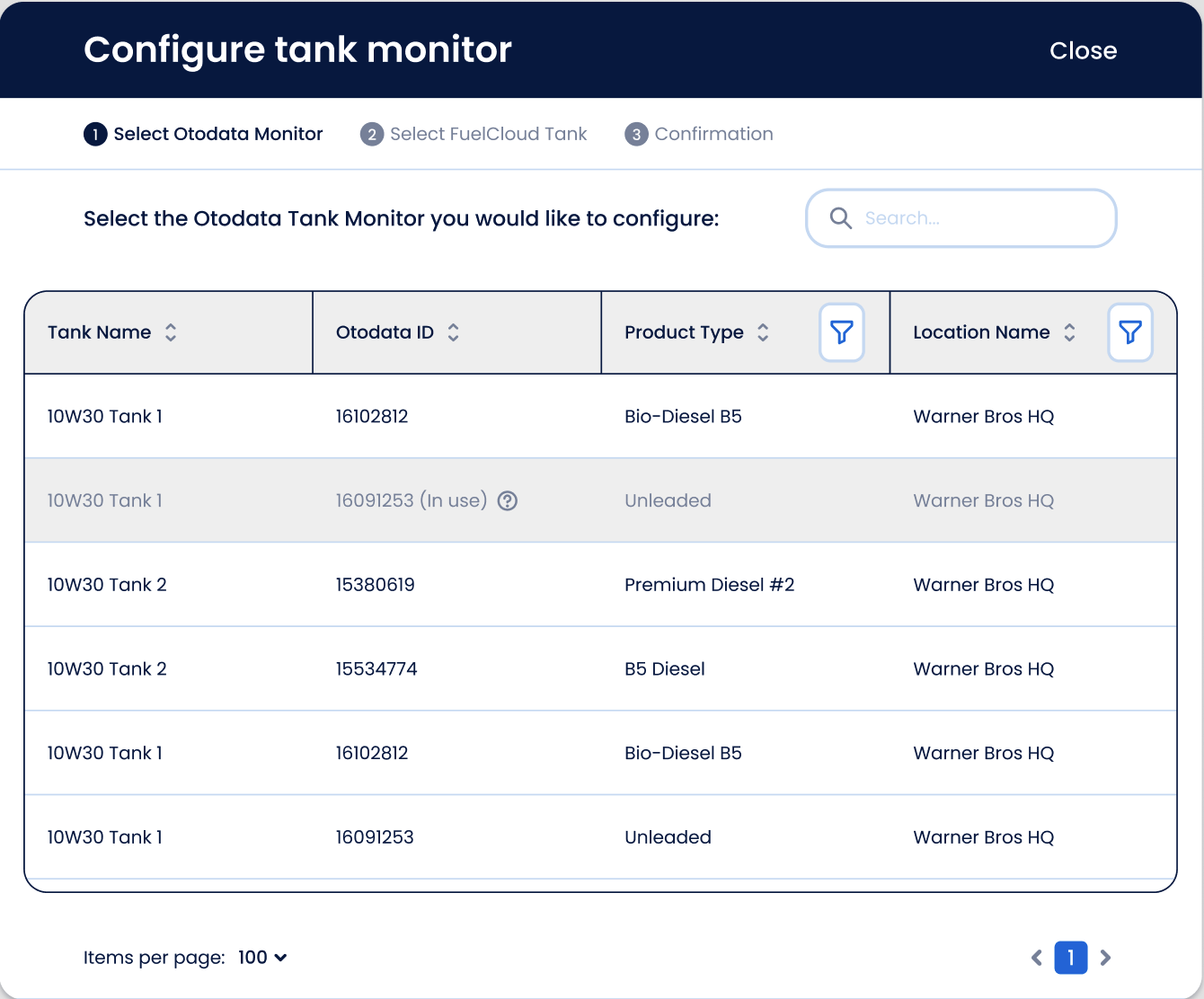This screenshot has height=999, width=1204.
Task: Click Warner Bros HQ in the in-use row
Action: [x=984, y=500]
